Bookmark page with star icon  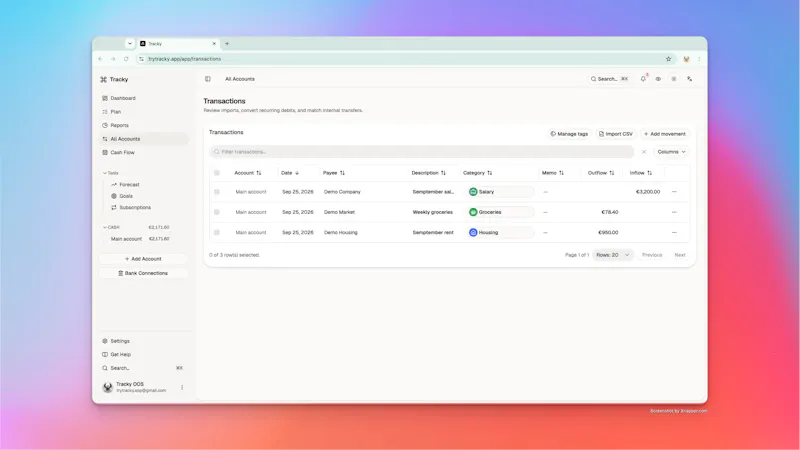coord(668,59)
